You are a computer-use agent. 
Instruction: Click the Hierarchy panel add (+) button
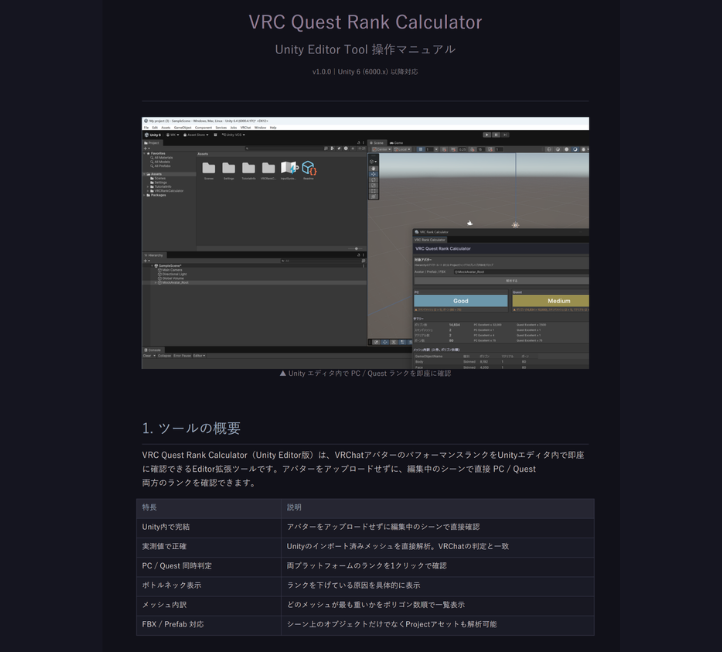146,261
